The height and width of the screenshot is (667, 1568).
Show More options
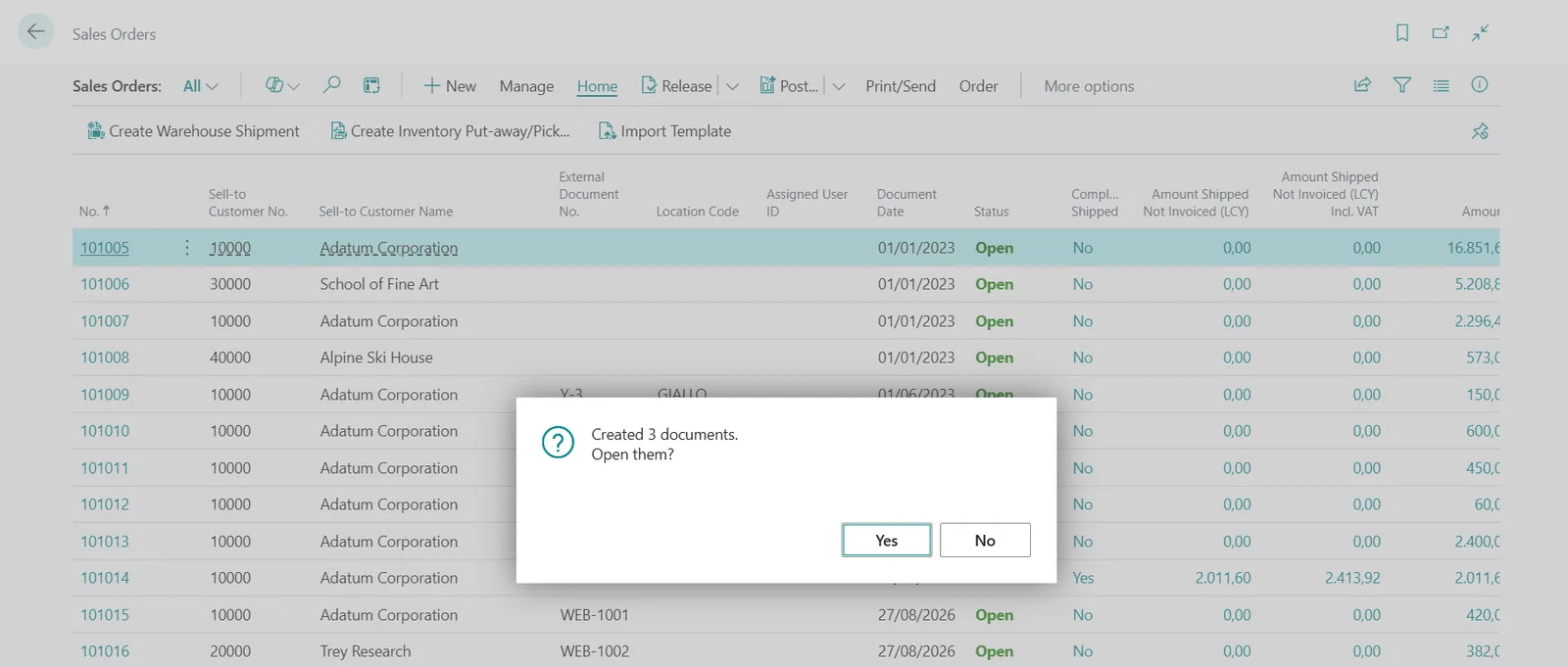(1089, 86)
